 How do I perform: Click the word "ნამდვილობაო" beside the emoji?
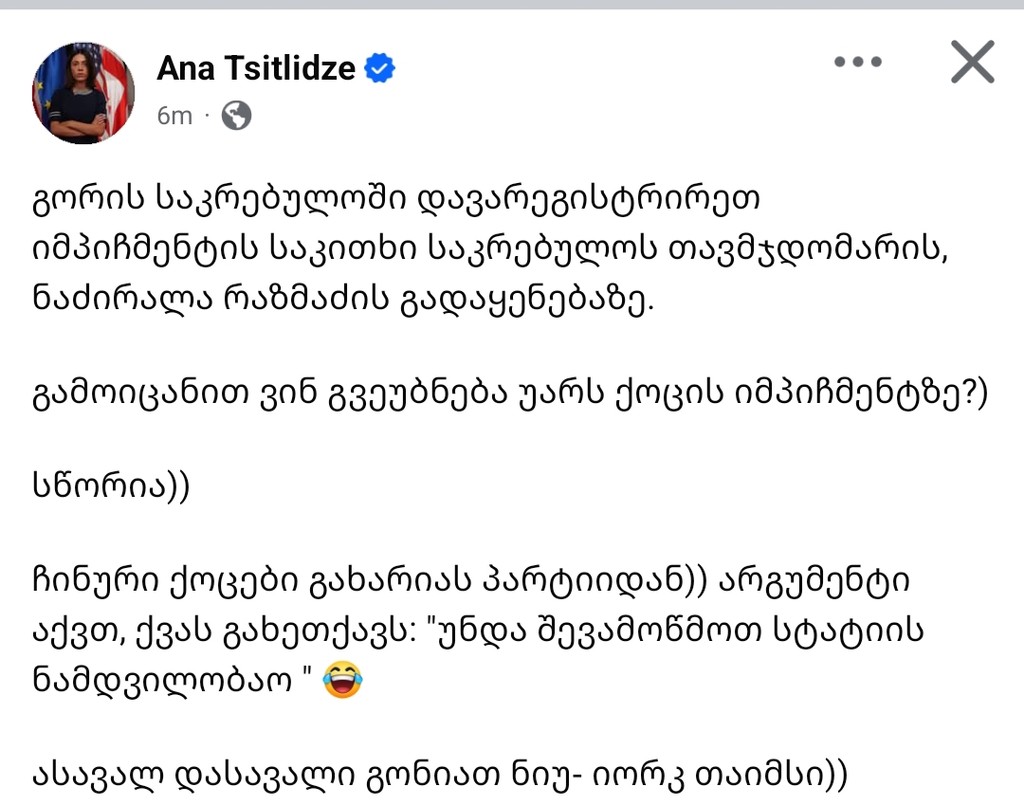coord(162,680)
